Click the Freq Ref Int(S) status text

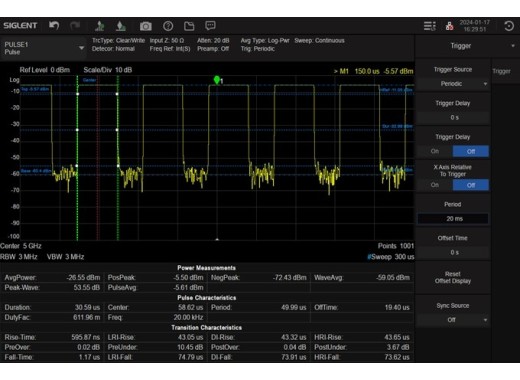170,49
